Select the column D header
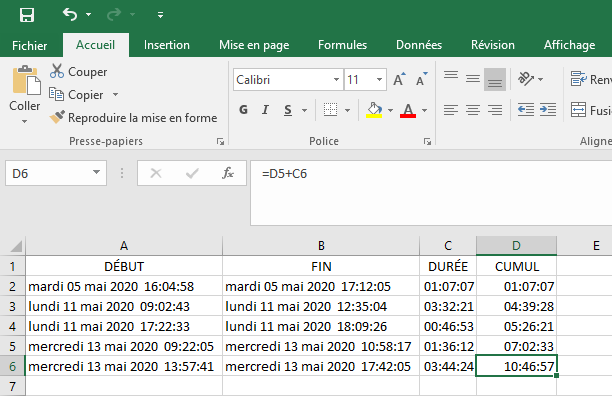 tap(516, 245)
